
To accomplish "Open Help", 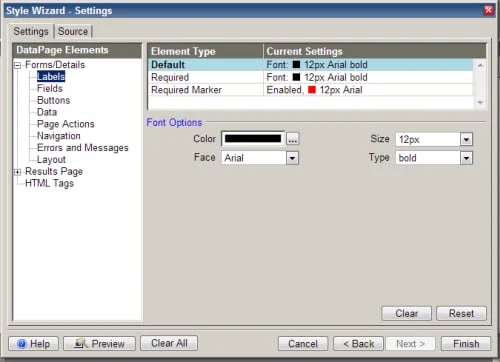I will click(33, 344).
